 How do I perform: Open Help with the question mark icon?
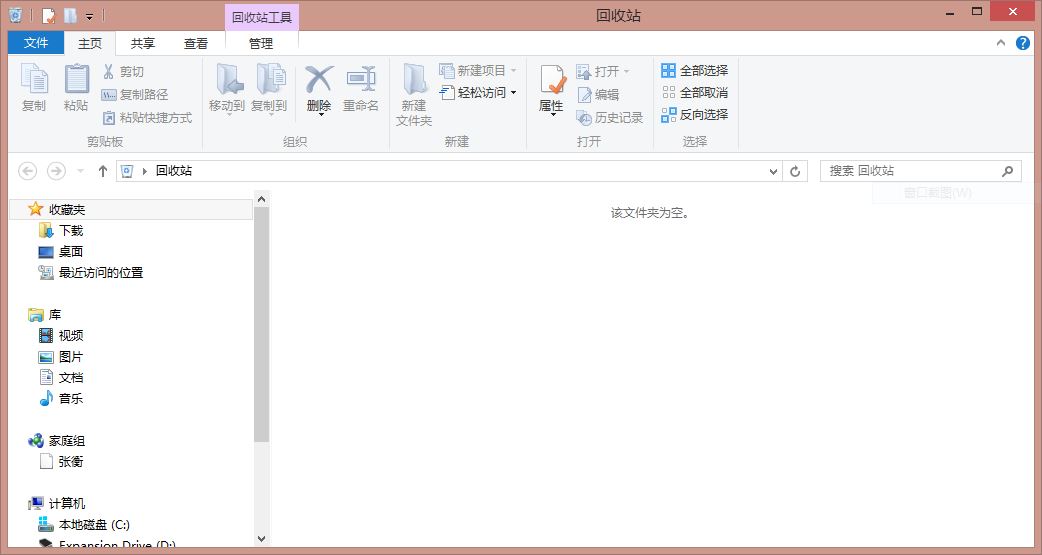click(1023, 43)
